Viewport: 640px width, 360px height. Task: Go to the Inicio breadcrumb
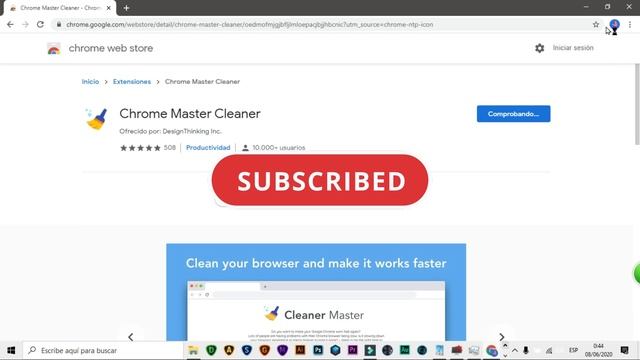[x=90, y=82]
